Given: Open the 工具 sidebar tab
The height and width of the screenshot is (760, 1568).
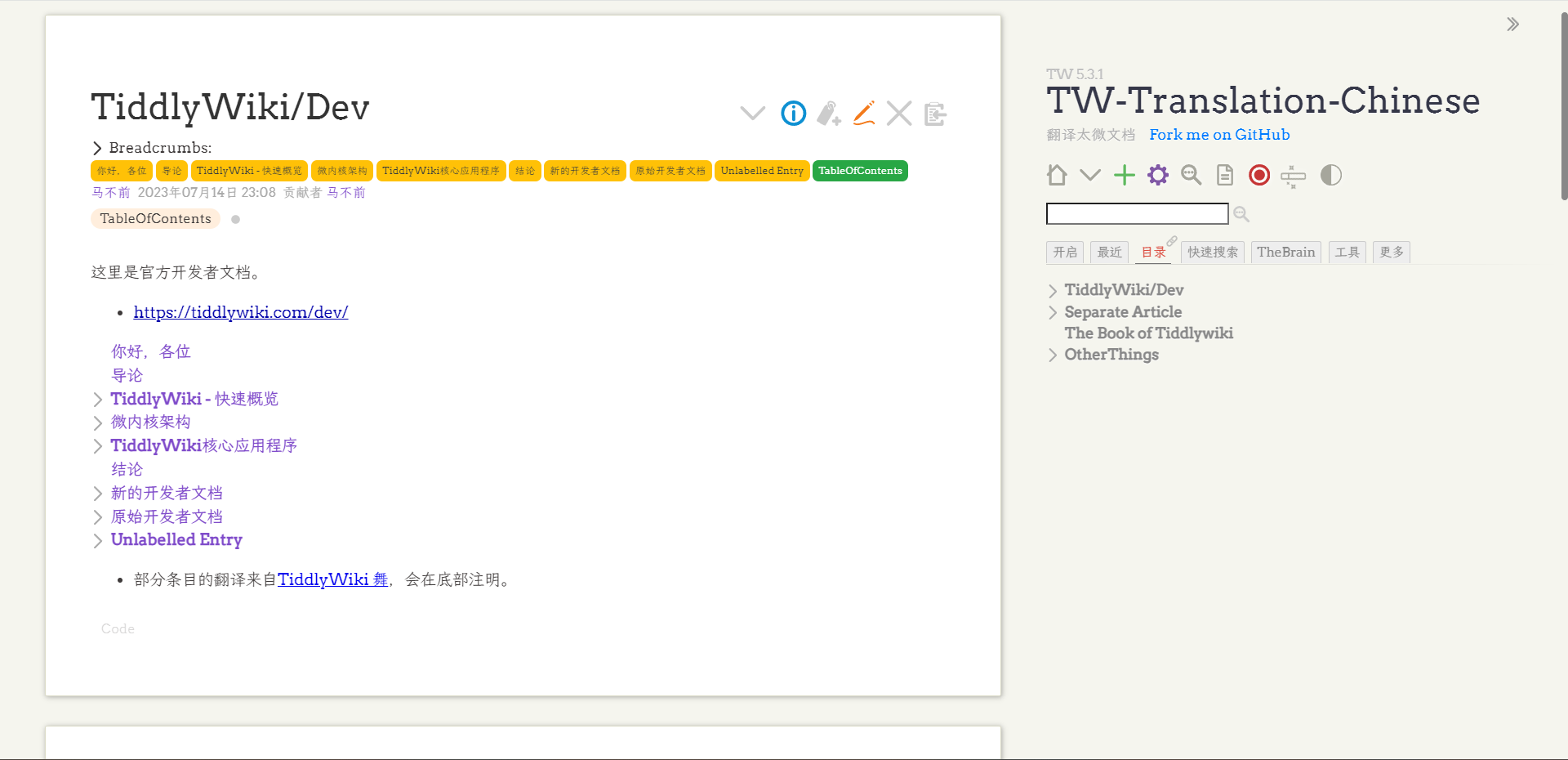Looking at the screenshot, I should coord(1347,253).
